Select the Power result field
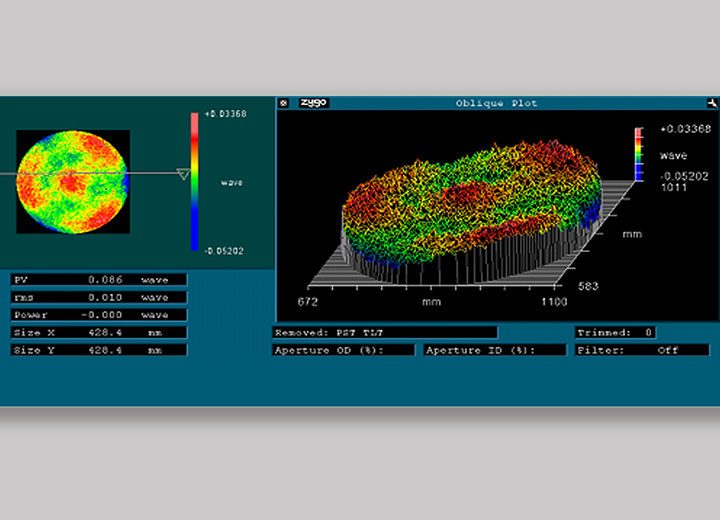Viewport: 720px width, 520px height. click(99, 314)
